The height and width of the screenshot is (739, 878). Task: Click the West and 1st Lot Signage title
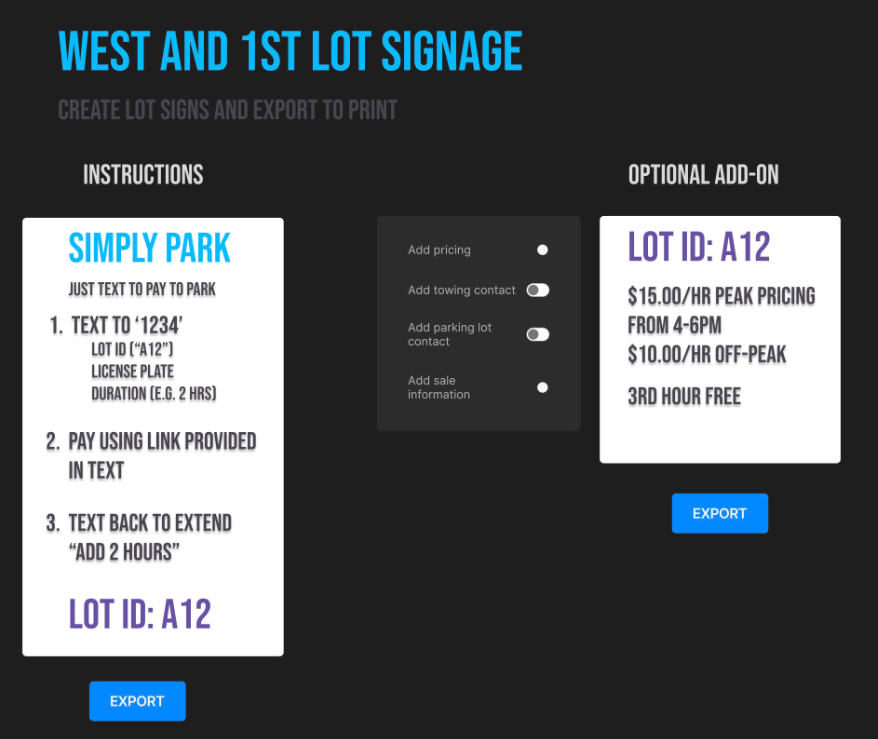pyautogui.click(x=290, y=51)
